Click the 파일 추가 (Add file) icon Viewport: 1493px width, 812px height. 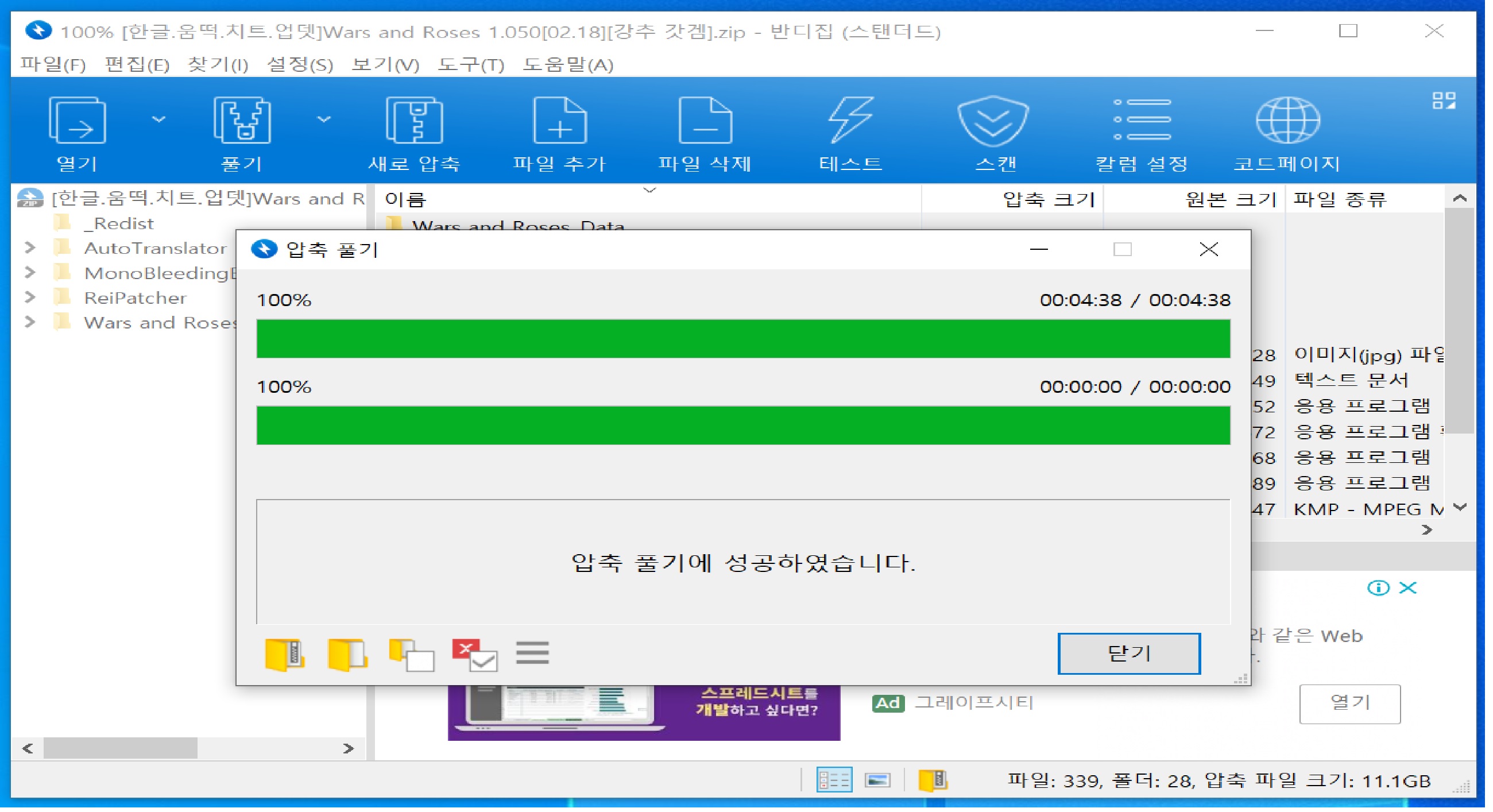pyautogui.click(x=559, y=120)
